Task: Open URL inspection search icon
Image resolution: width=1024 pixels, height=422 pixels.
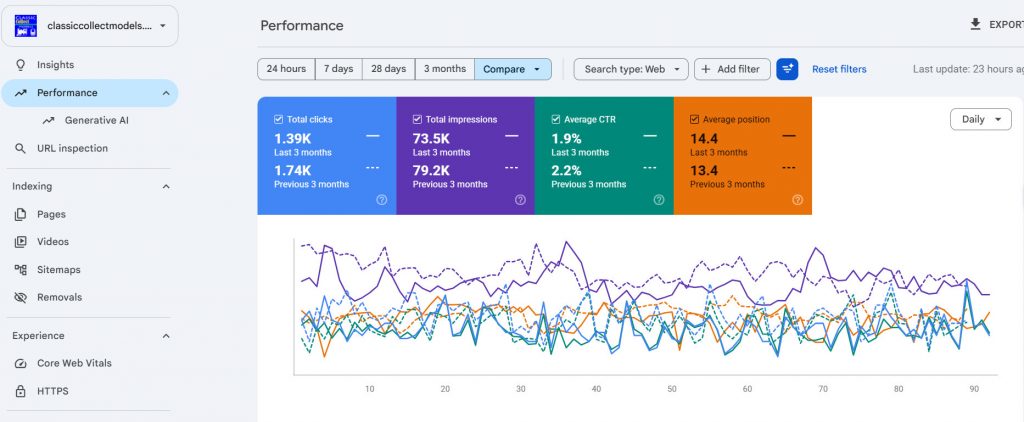Action: click(x=21, y=148)
